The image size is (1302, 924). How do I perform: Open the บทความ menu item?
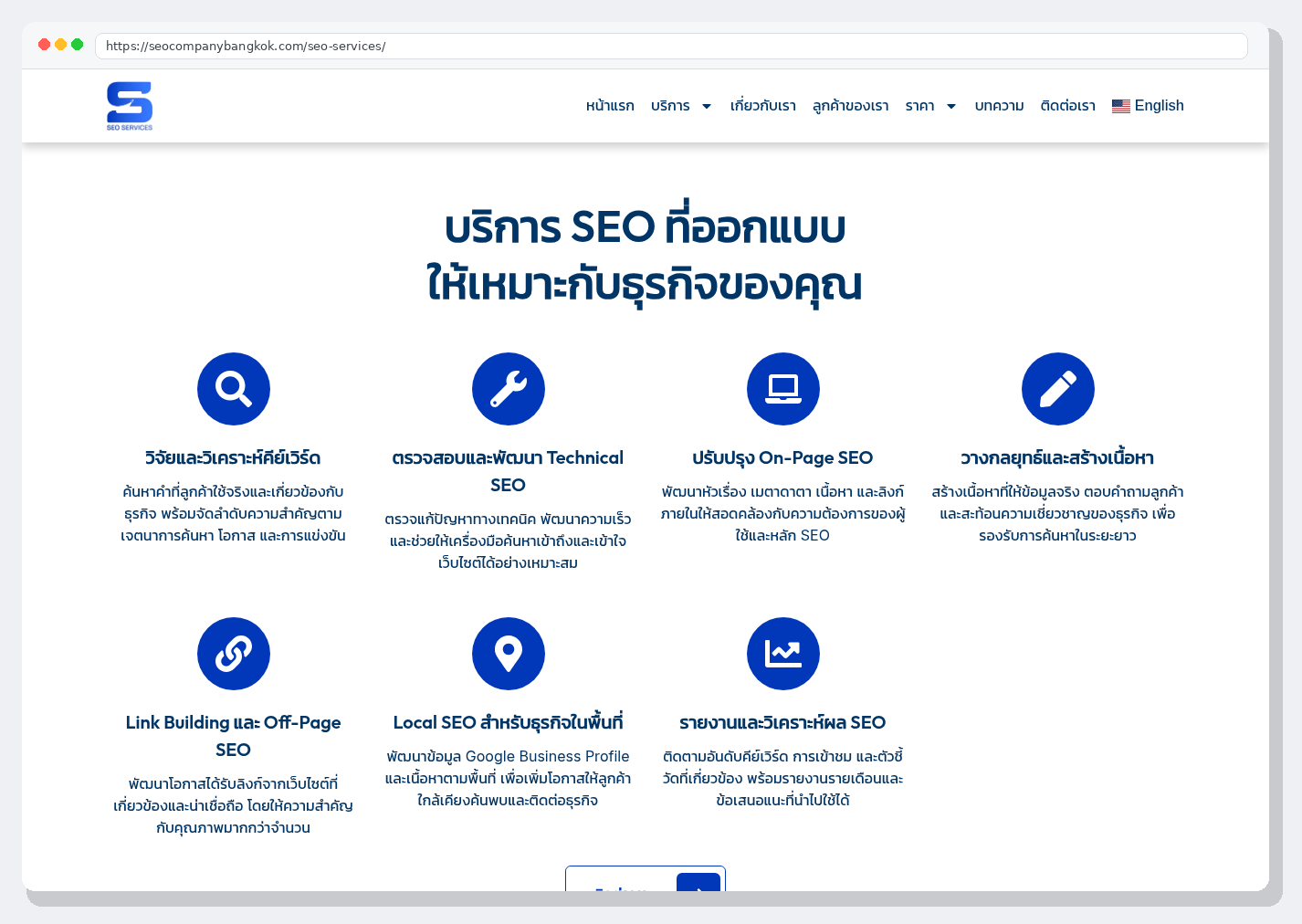[1000, 106]
